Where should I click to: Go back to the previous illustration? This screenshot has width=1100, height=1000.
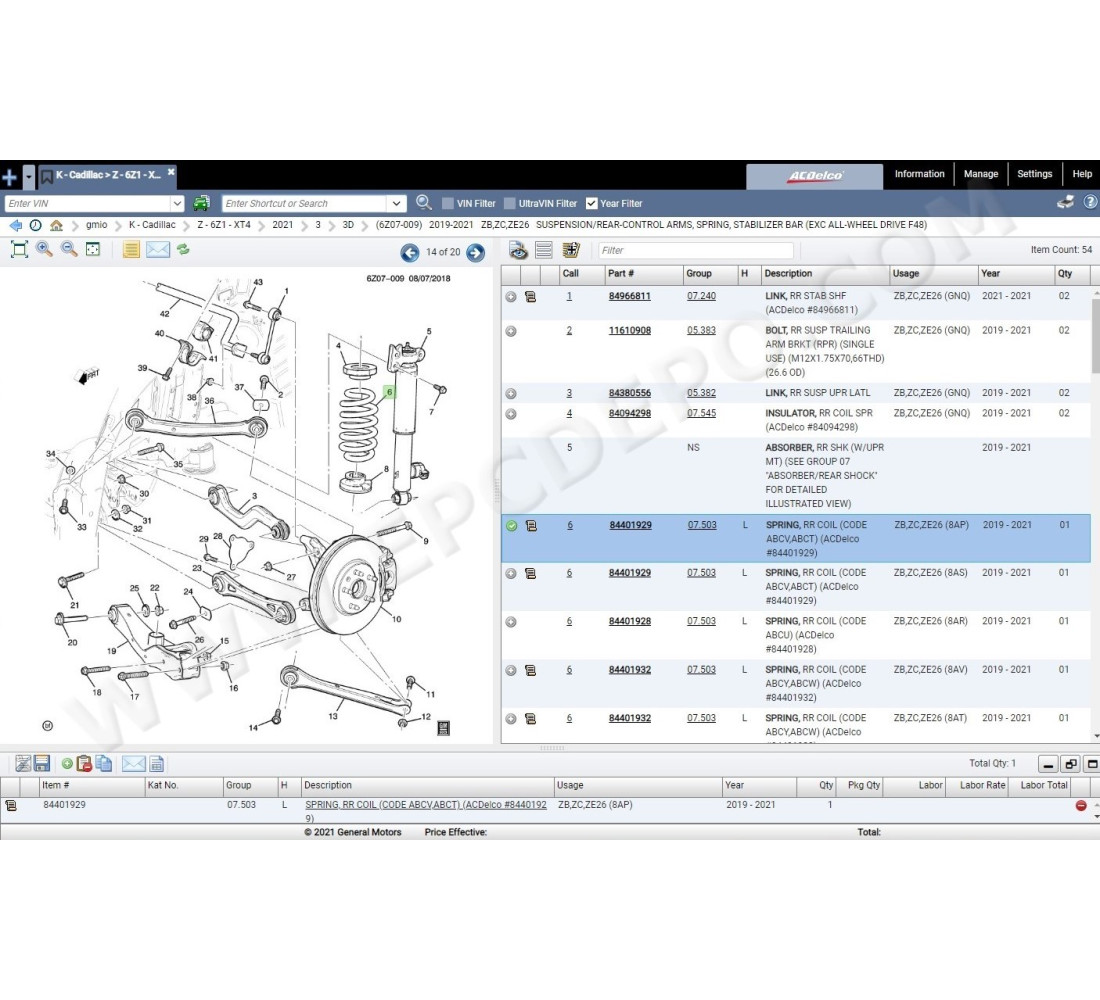click(410, 253)
